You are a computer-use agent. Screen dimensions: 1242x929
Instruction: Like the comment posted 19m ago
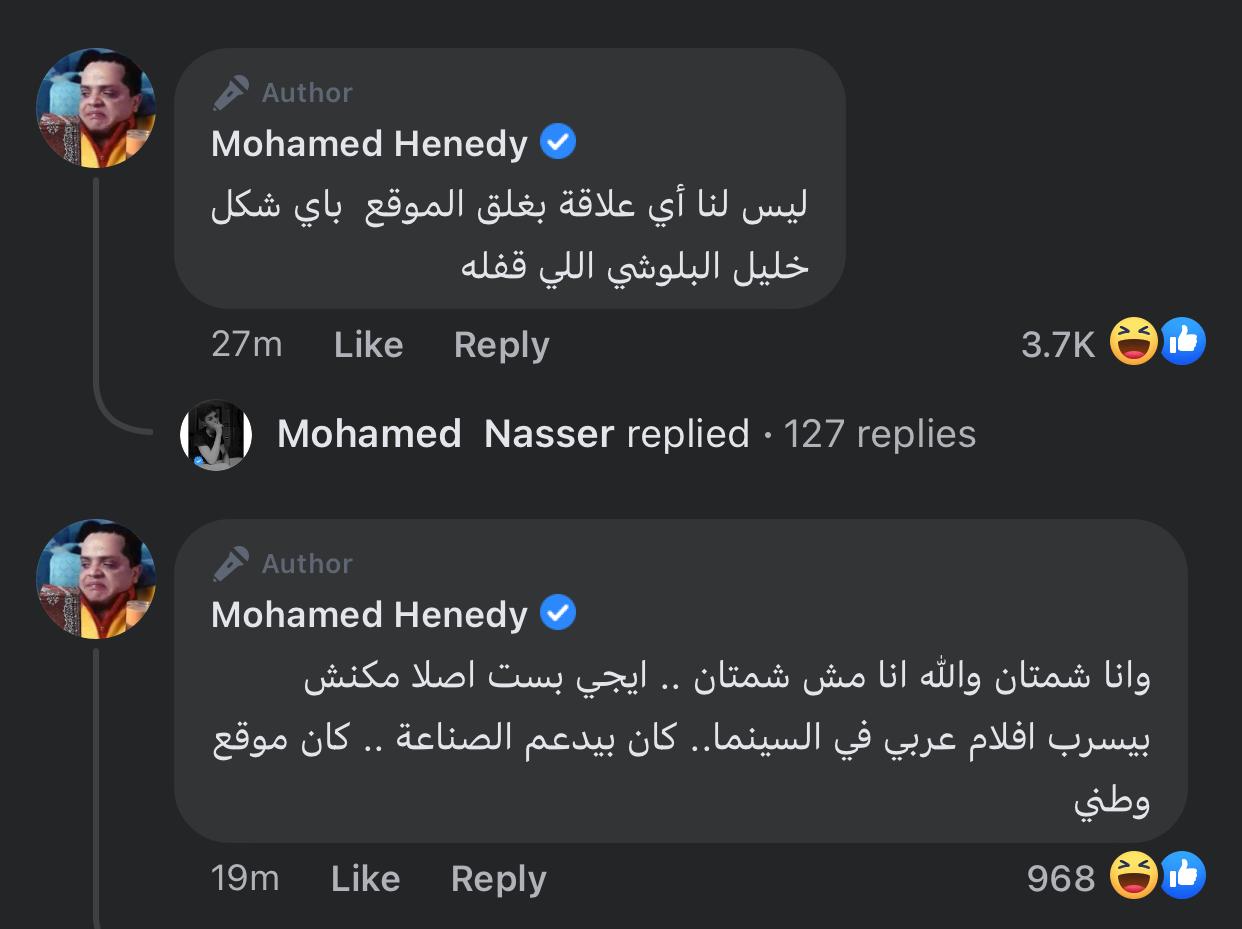pyautogui.click(x=365, y=879)
